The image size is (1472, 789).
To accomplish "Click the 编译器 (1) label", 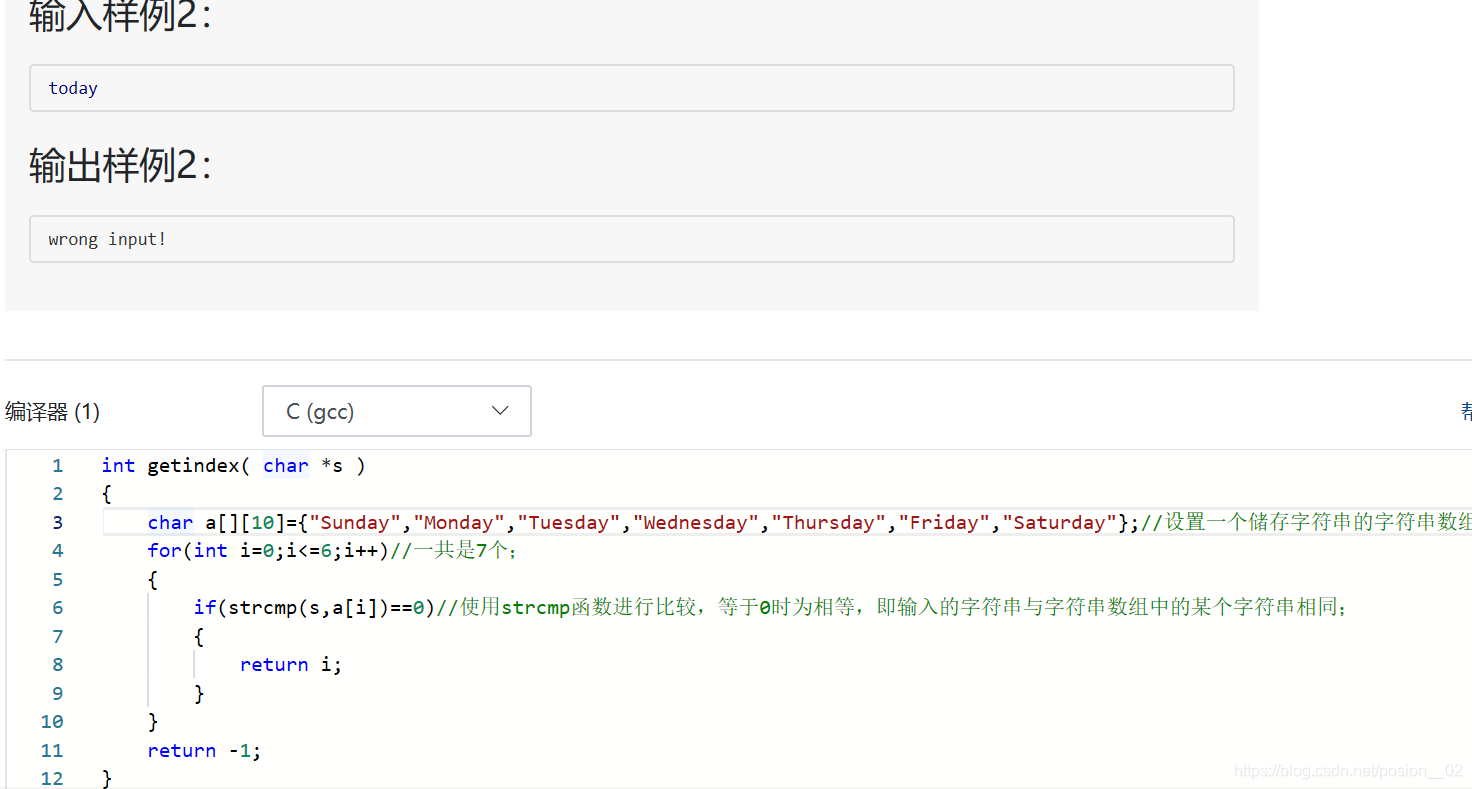I will pos(52,412).
